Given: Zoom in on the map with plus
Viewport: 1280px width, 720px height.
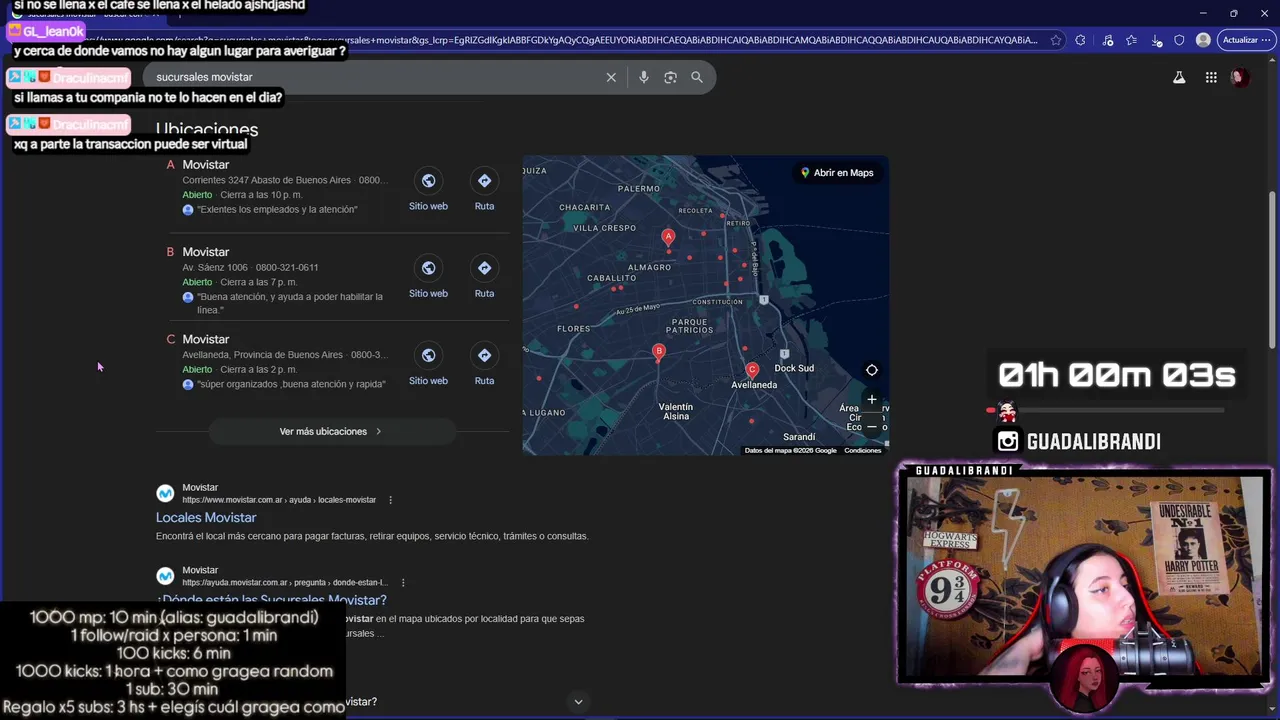Looking at the screenshot, I should click(871, 400).
